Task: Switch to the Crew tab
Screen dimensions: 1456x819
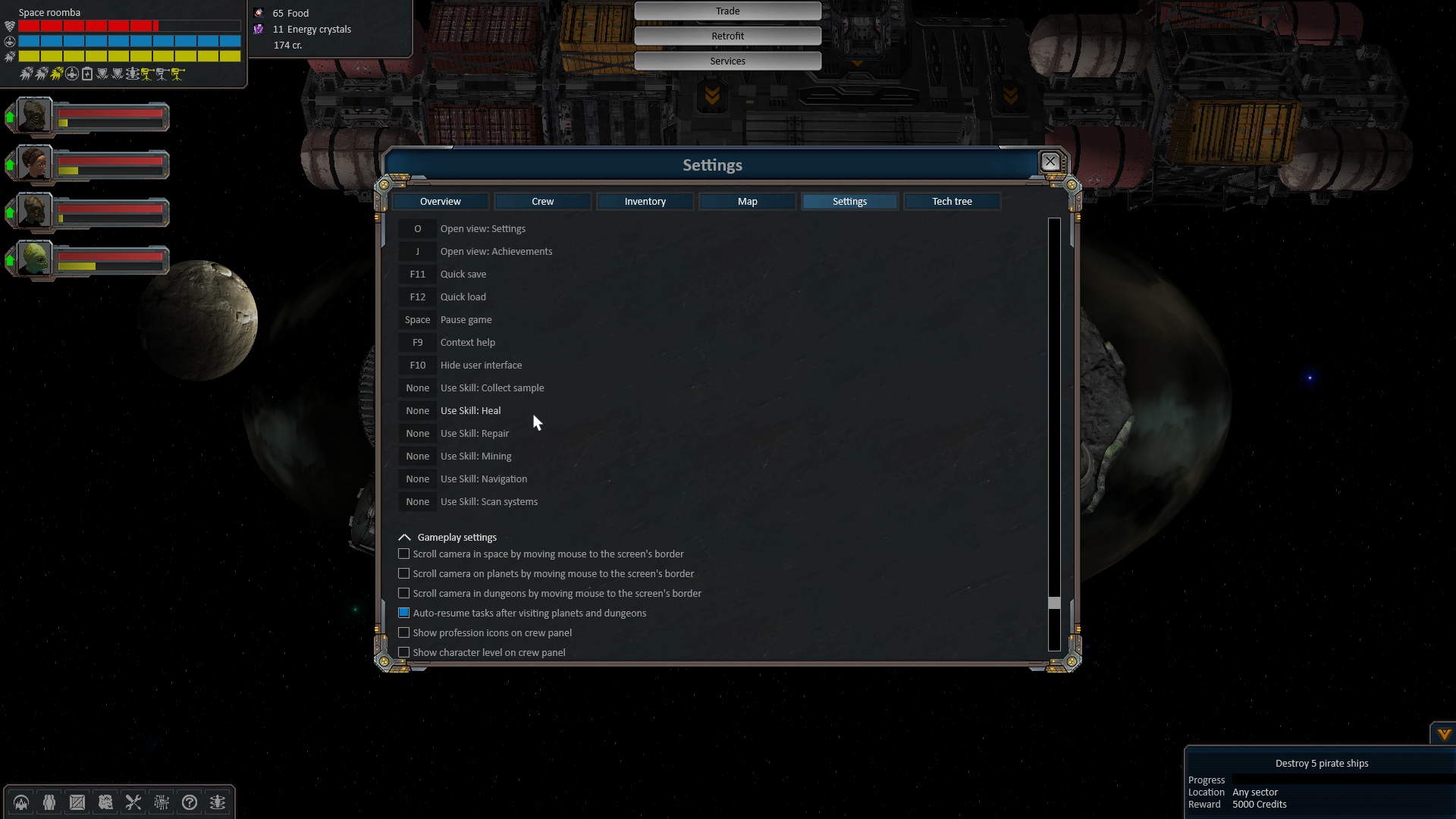Action: click(542, 201)
